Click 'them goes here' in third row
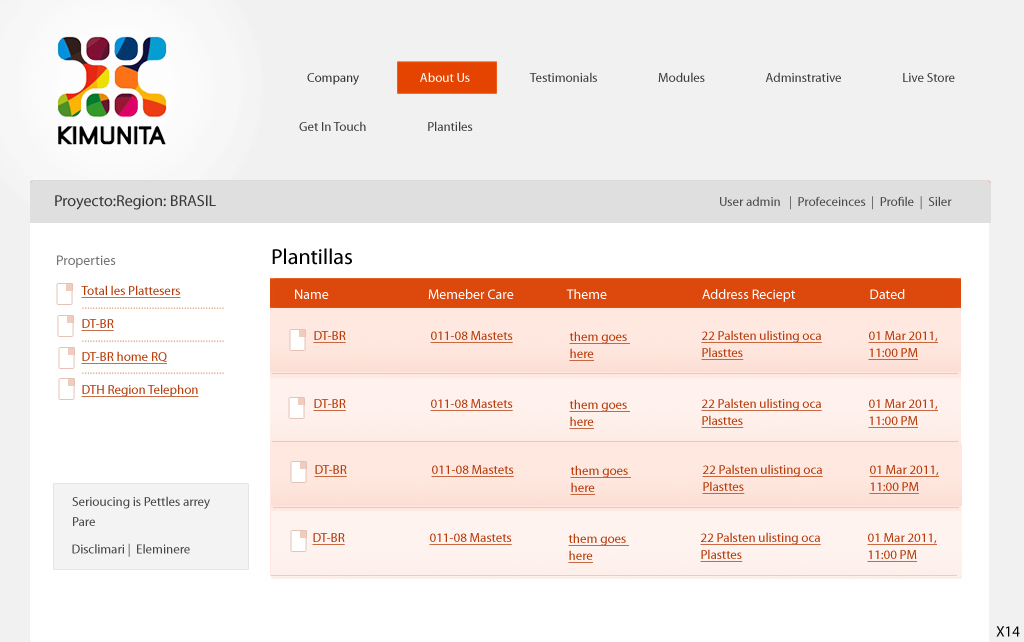The image size is (1024, 642). 600,479
